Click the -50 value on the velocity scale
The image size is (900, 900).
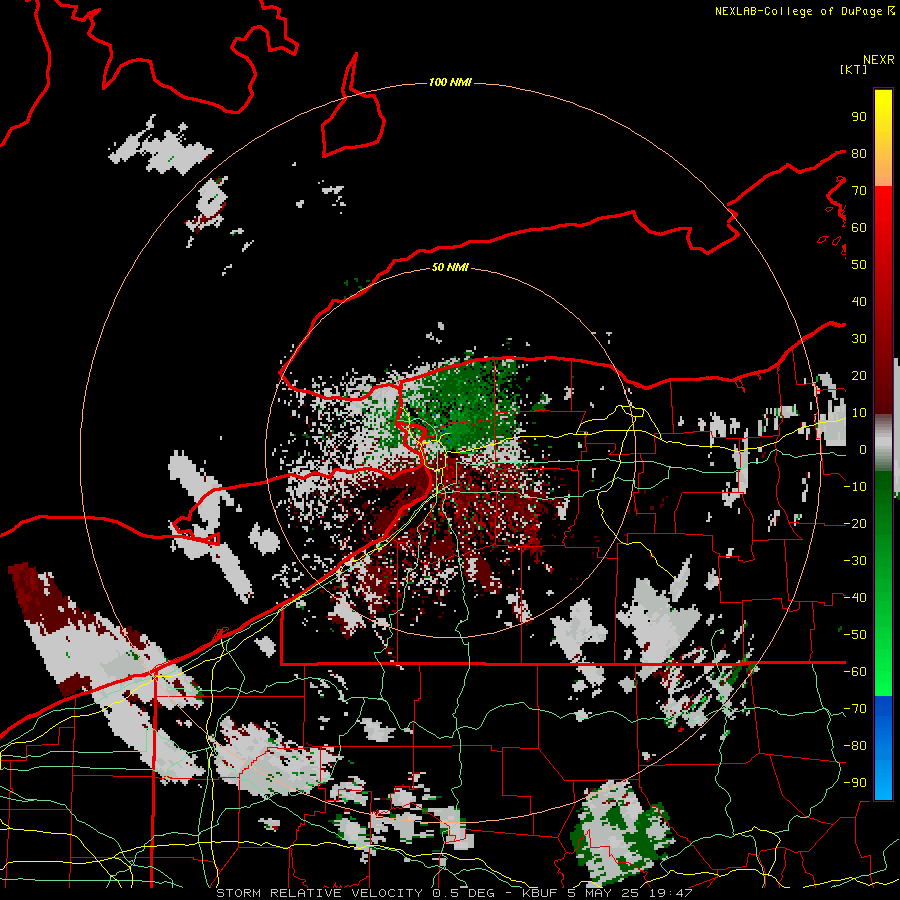855,635
